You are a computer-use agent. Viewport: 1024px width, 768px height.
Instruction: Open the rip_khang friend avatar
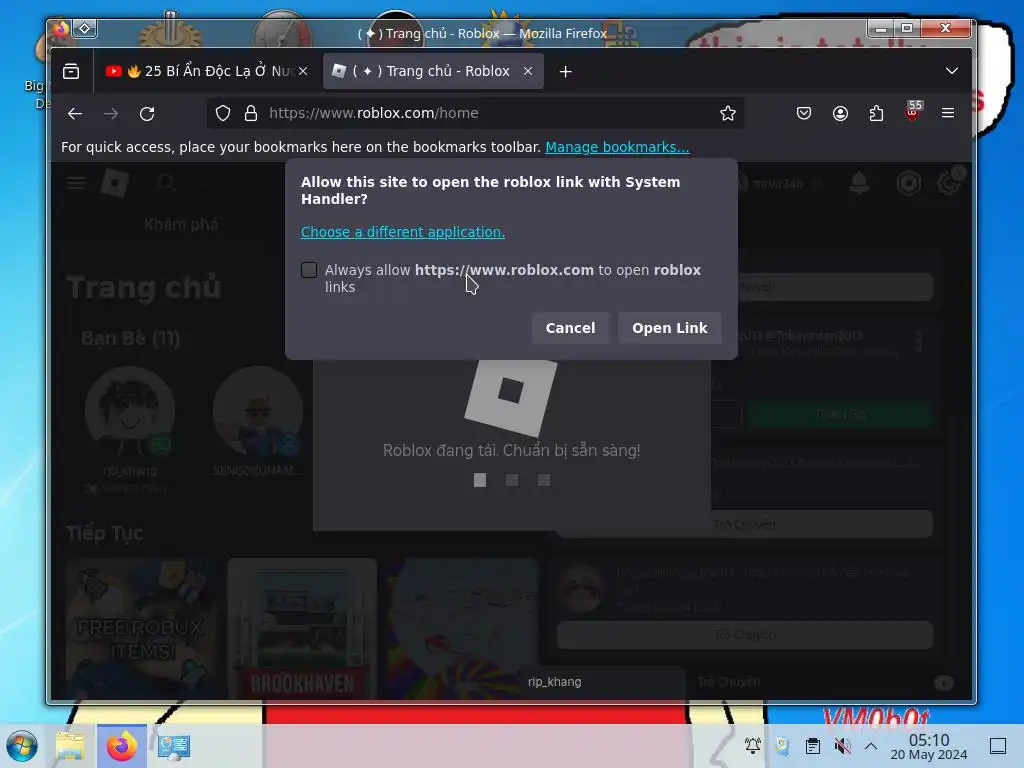130,411
